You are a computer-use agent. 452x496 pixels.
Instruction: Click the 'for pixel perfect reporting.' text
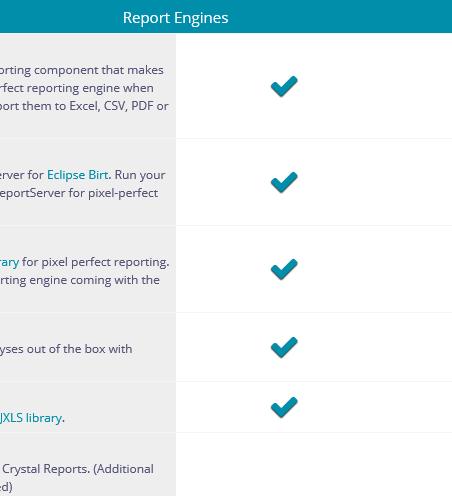click(x=95, y=262)
